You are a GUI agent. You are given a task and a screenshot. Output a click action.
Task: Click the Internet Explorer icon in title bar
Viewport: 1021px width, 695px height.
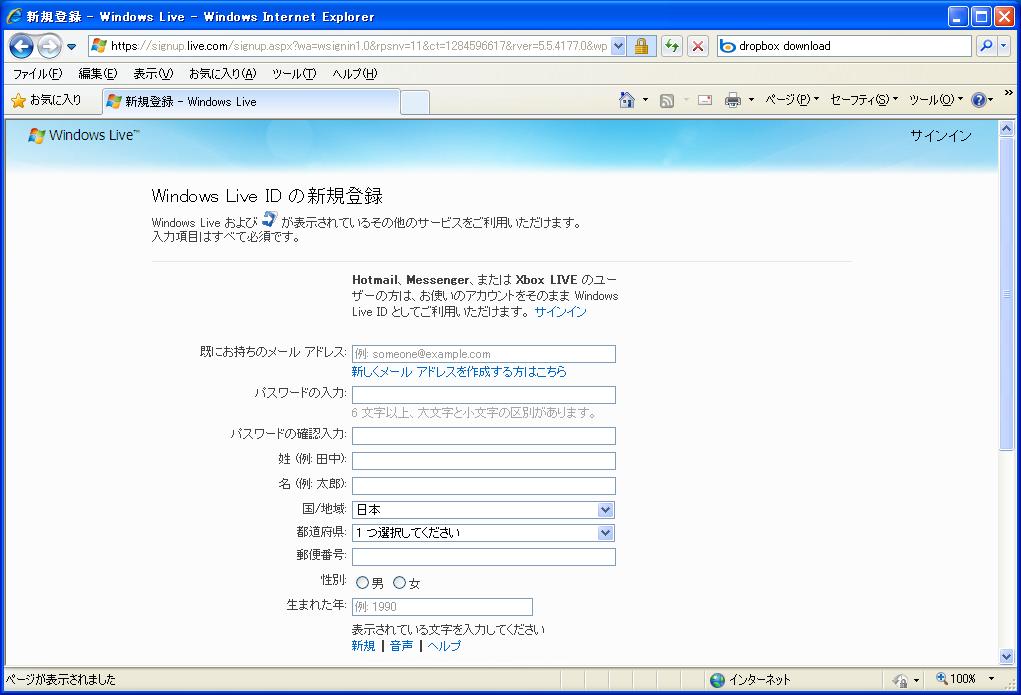14,16
